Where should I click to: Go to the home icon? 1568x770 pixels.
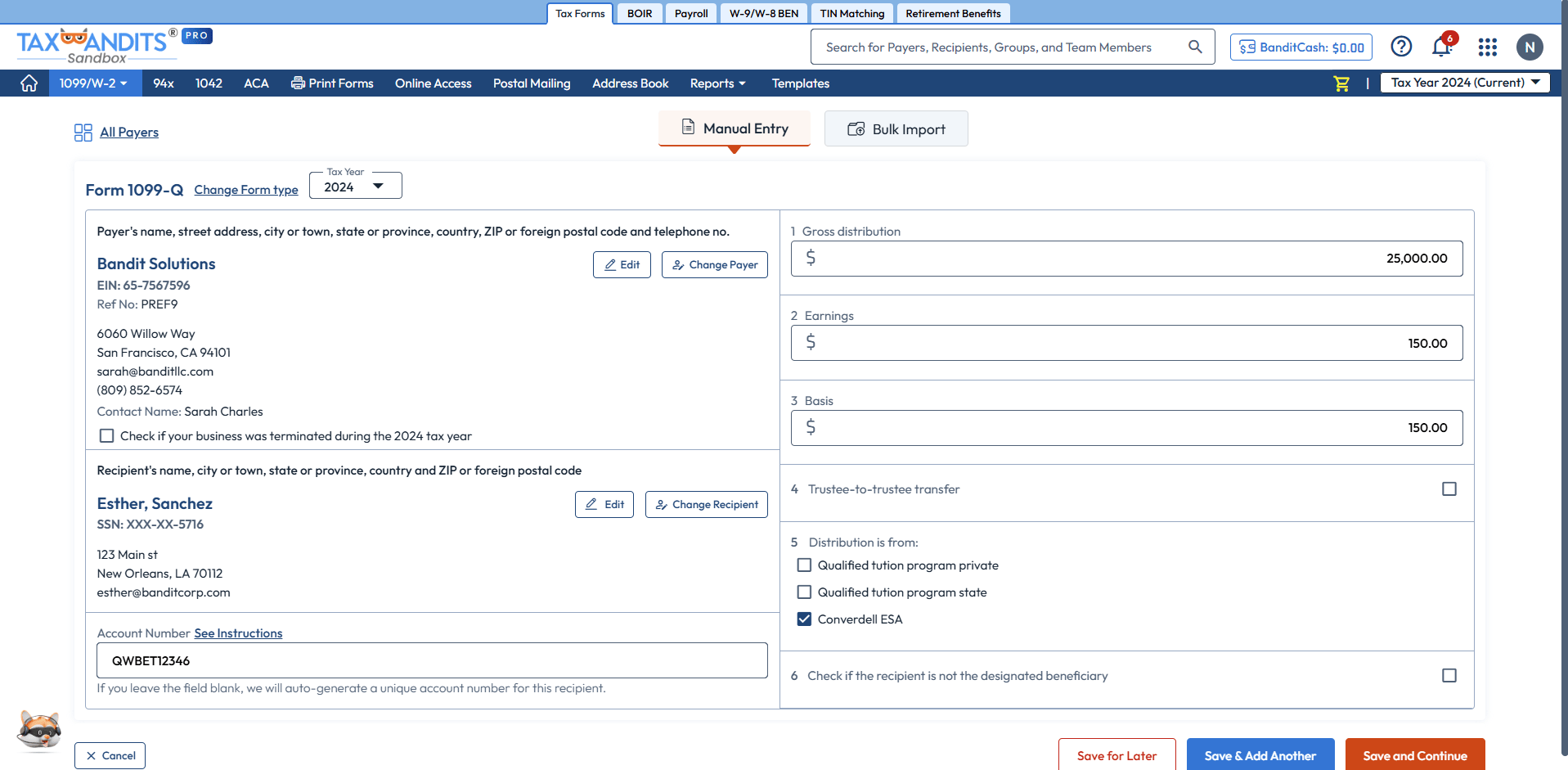[29, 83]
